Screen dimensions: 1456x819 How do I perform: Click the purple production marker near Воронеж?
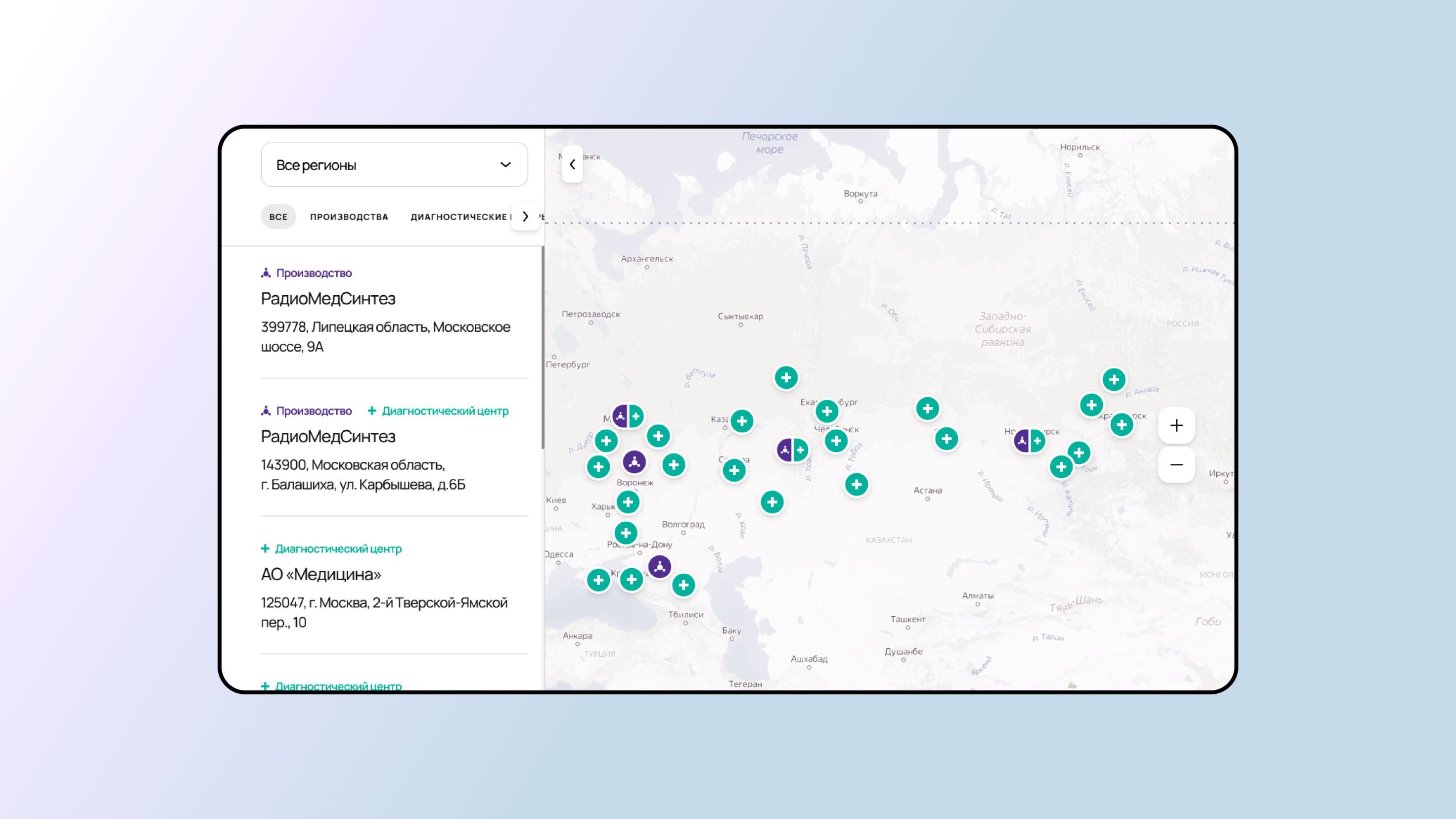tap(634, 462)
